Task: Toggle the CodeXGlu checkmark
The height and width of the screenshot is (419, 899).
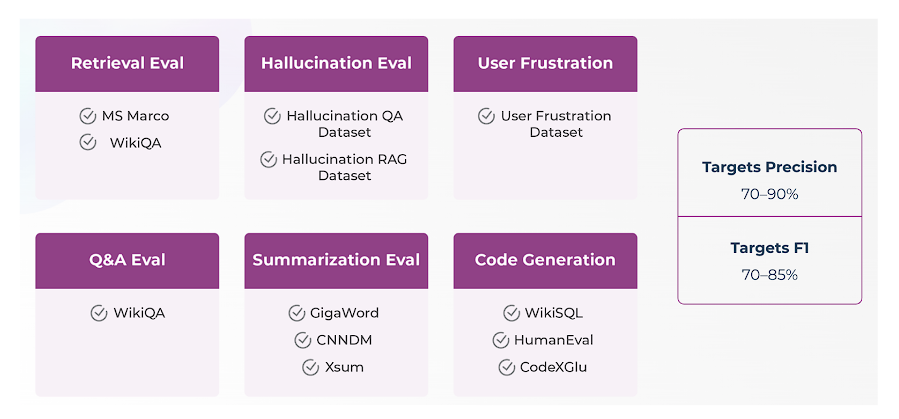Action: pyautogui.click(x=506, y=367)
